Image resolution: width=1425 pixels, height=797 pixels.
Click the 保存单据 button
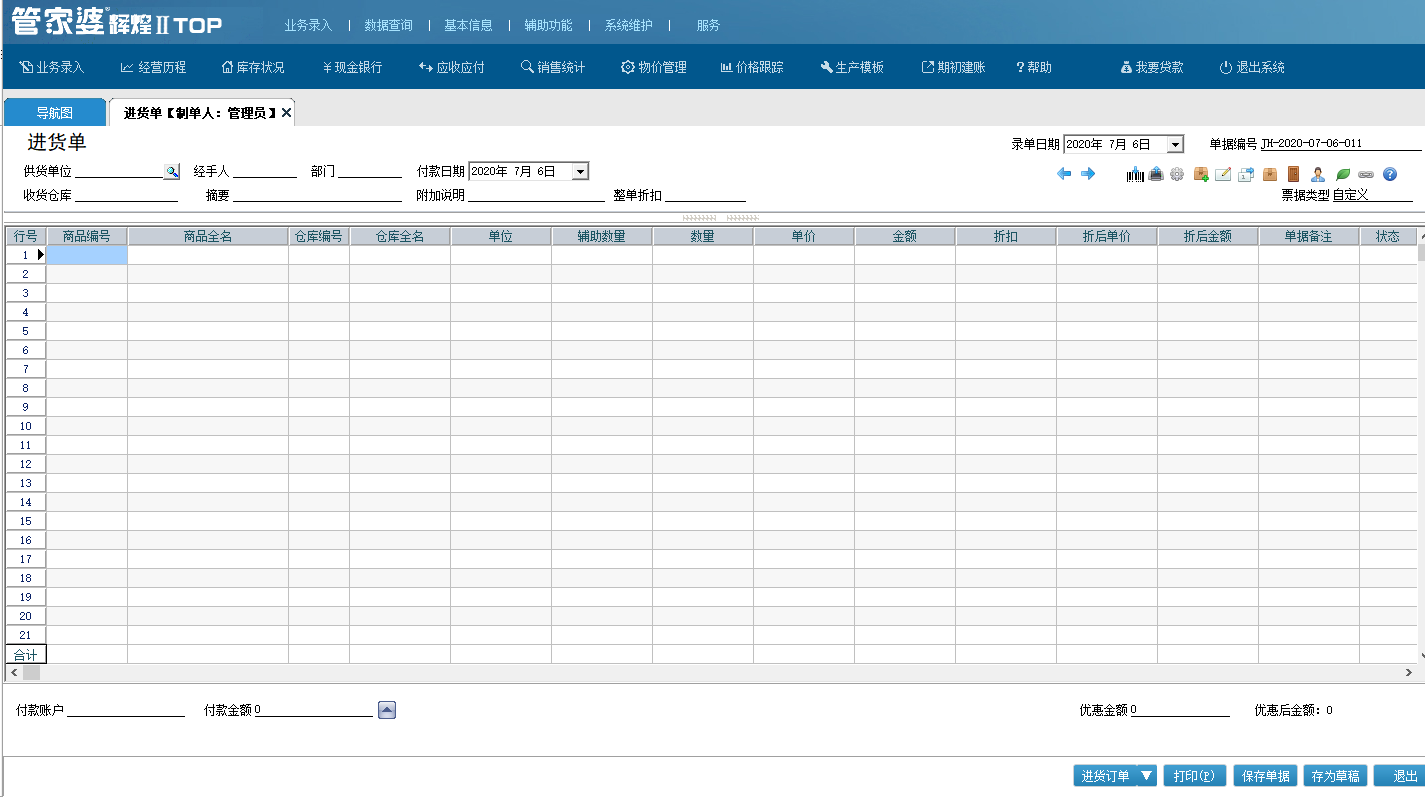click(1265, 776)
